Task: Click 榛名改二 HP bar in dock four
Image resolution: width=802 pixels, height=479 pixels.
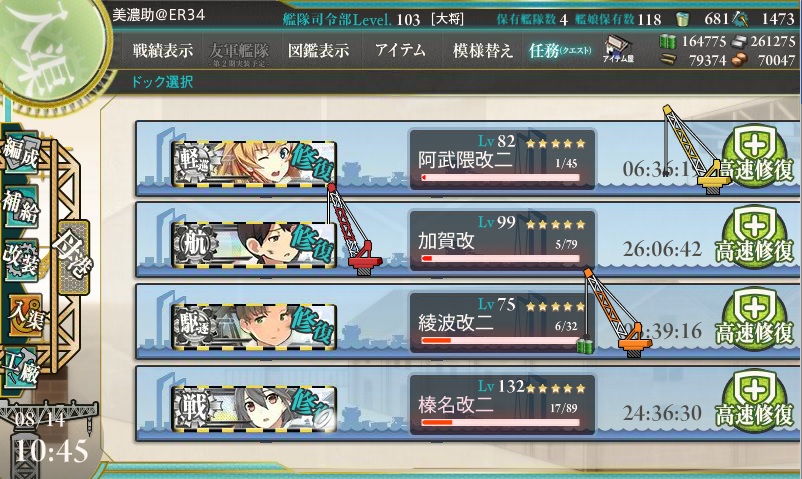Action: 500,423
